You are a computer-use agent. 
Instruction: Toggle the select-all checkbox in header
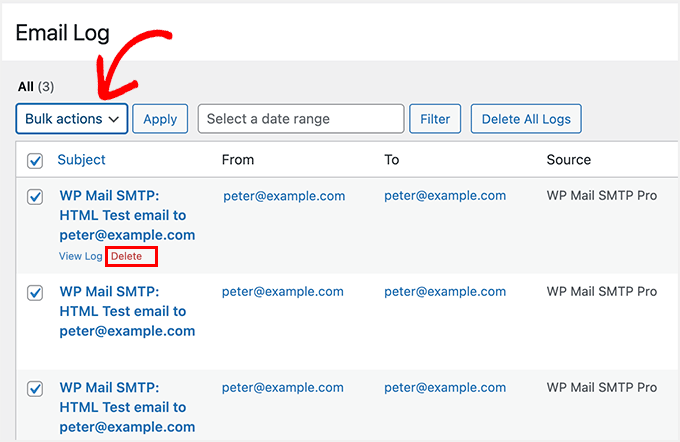(x=35, y=160)
